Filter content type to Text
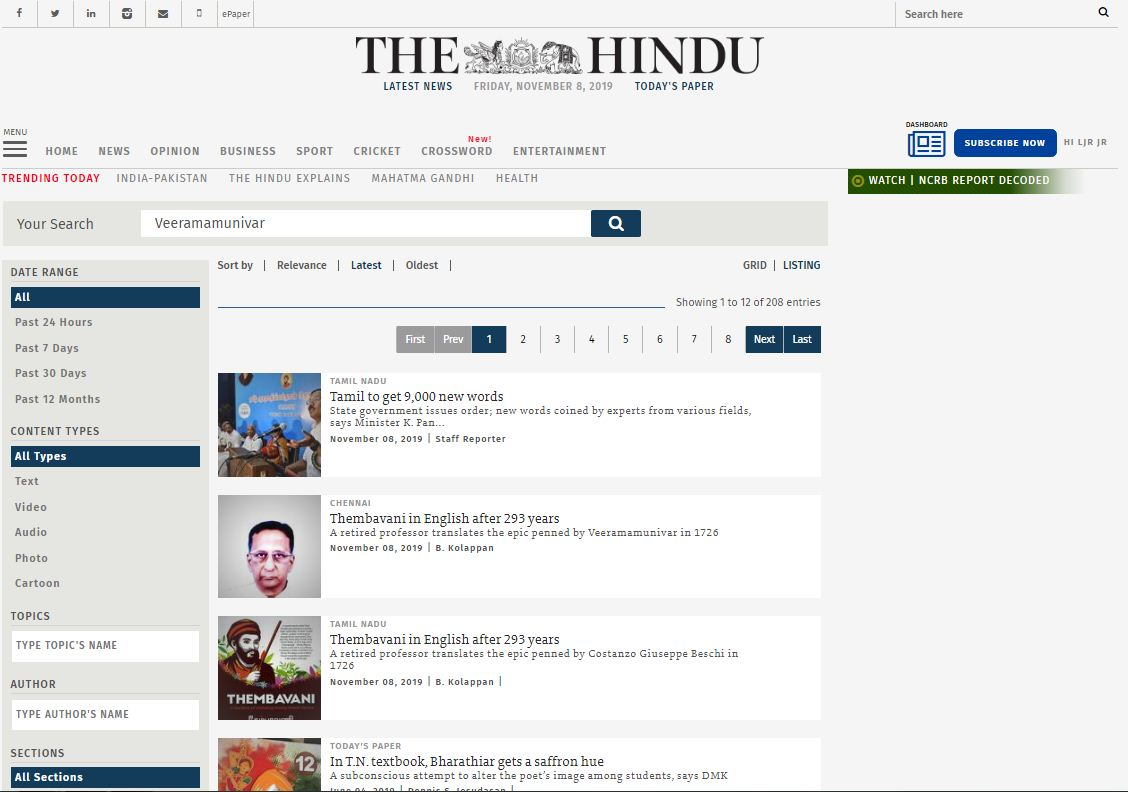The height and width of the screenshot is (792, 1128). 27,481
